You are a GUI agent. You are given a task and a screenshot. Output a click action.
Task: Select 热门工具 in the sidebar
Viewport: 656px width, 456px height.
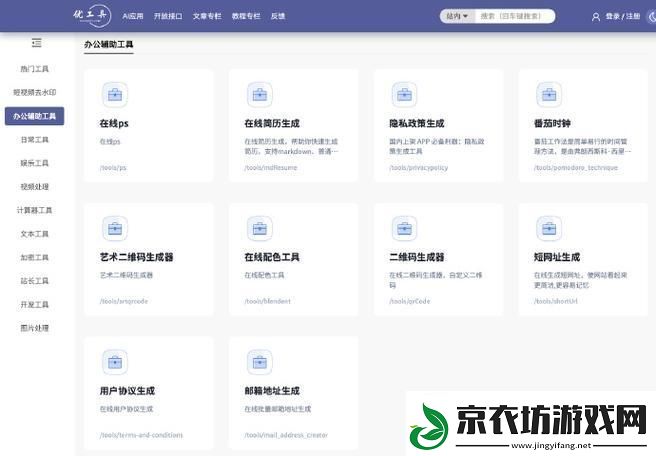click(x=34, y=69)
